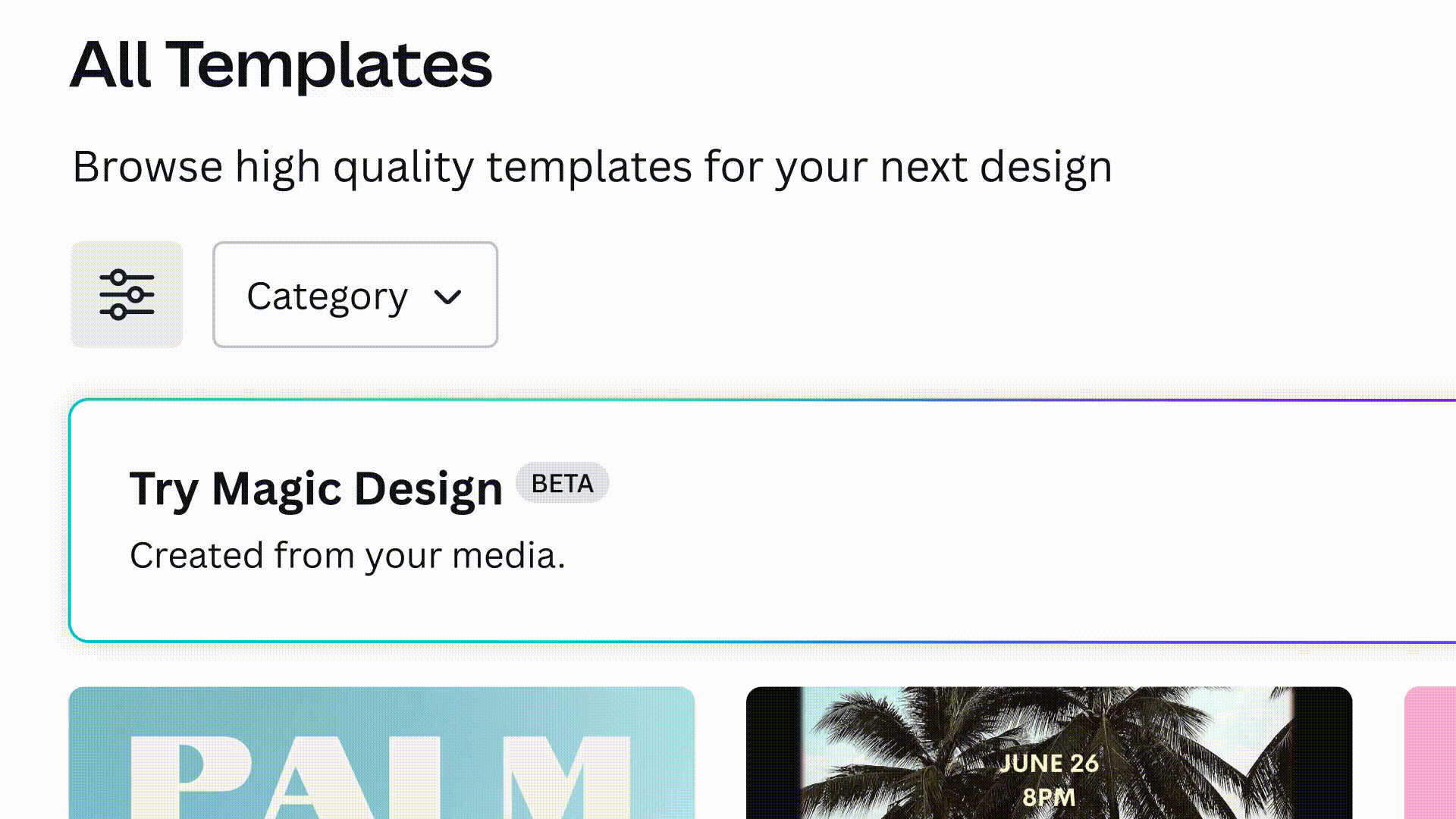The width and height of the screenshot is (1456, 819).
Task: Click the JUNE 26 8PM text on template
Action: coord(1049,780)
